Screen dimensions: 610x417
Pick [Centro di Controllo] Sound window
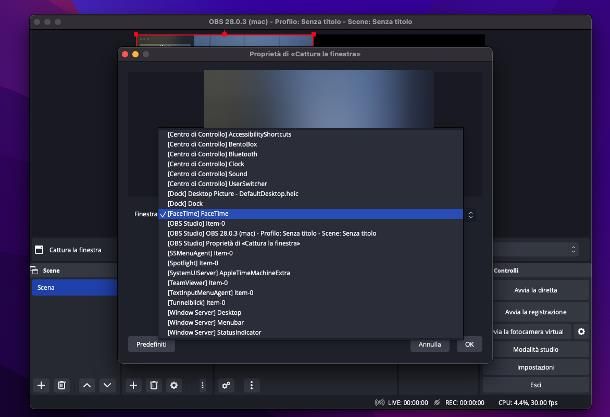[x=310, y=174]
